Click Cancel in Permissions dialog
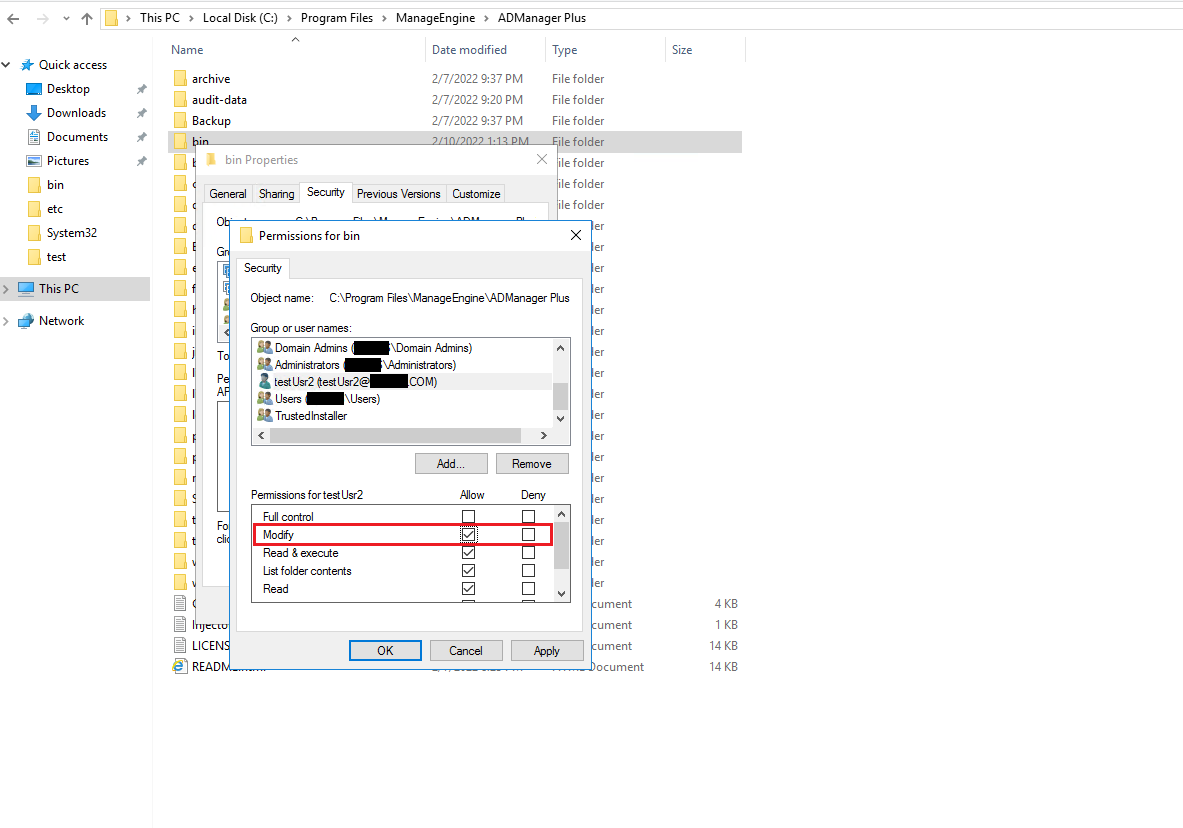 click(x=466, y=651)
